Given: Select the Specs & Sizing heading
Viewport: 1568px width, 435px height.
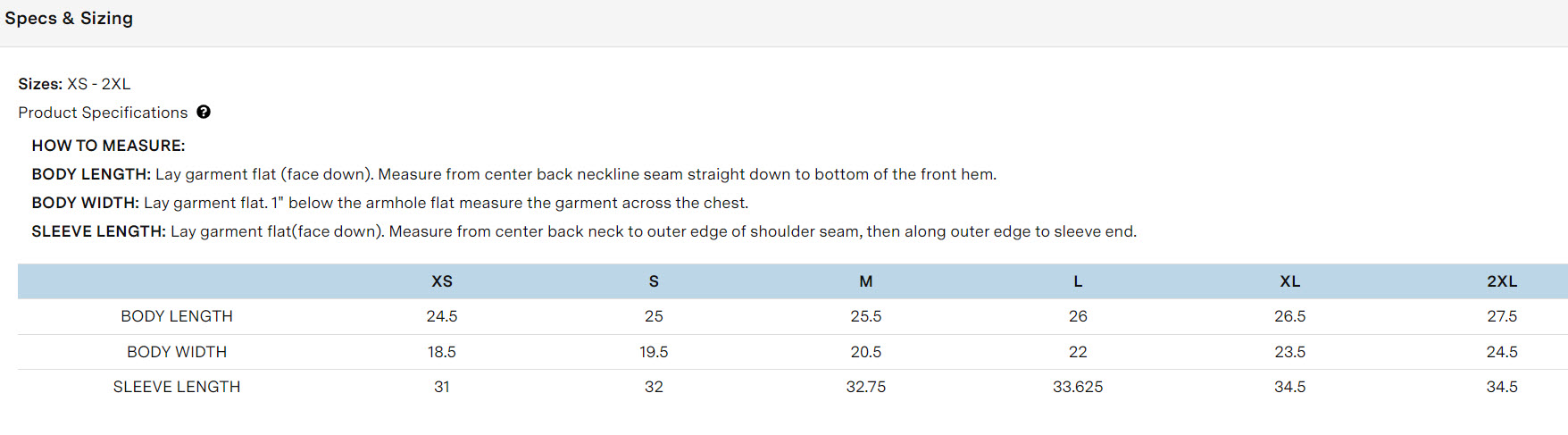Looking at the screenshot, I should click(69, 18).
